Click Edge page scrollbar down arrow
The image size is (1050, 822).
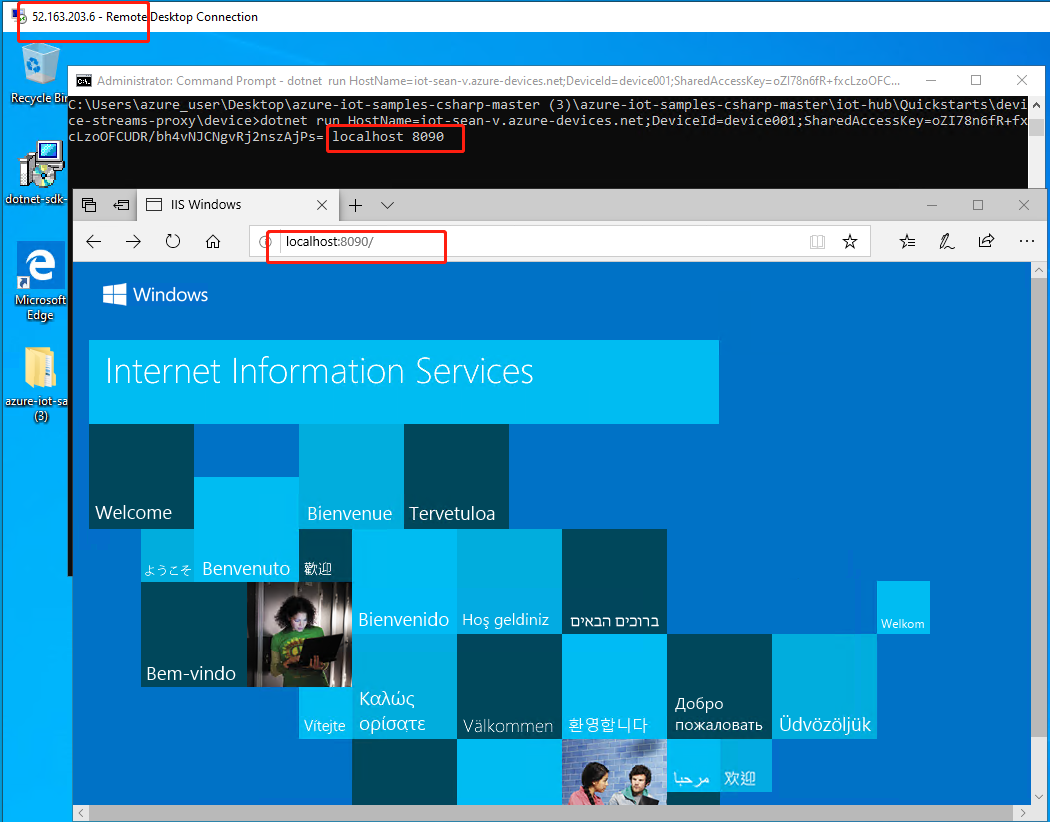click(x=1039, y=797)
